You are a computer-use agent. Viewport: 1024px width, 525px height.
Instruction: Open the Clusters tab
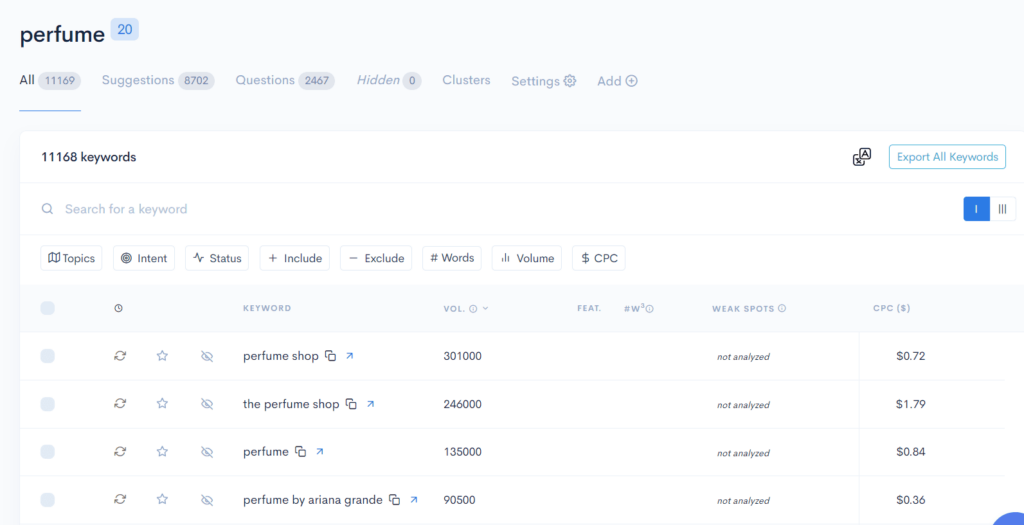click(466, 80)
